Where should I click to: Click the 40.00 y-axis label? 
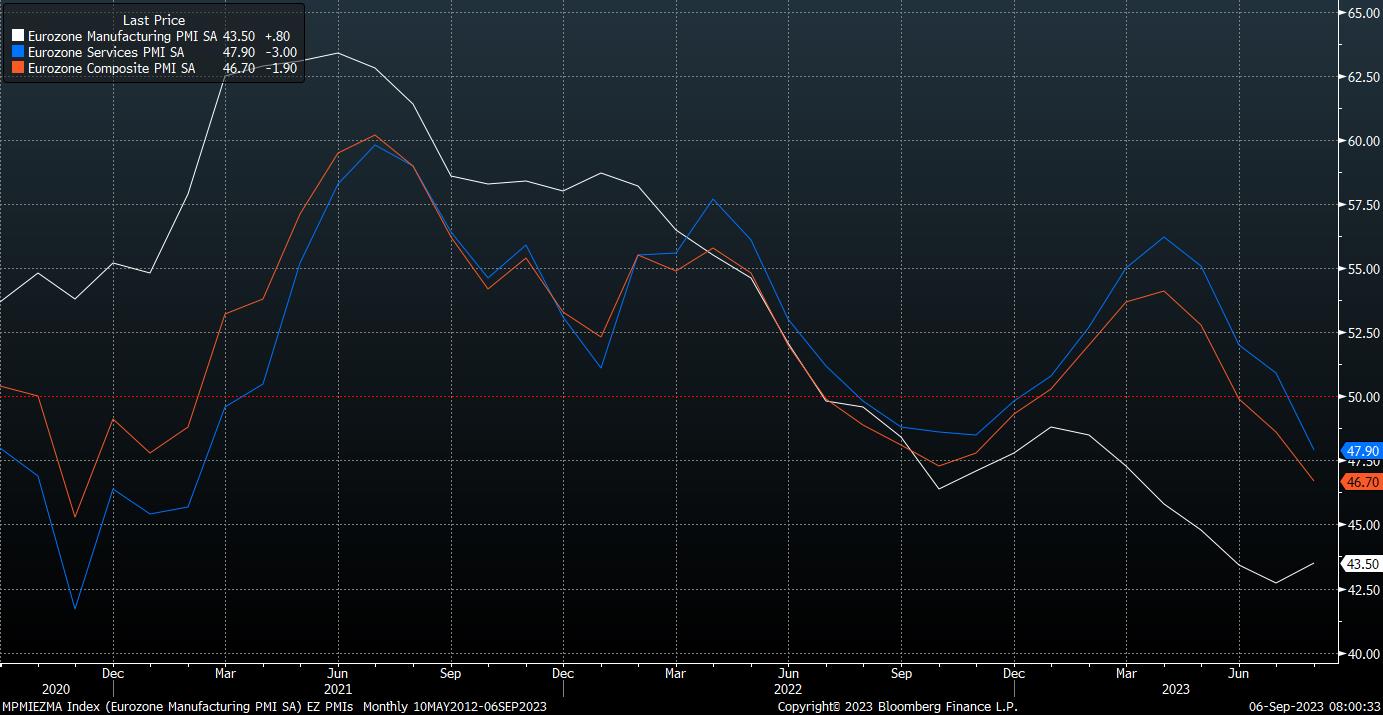[x=1363, y=653]
